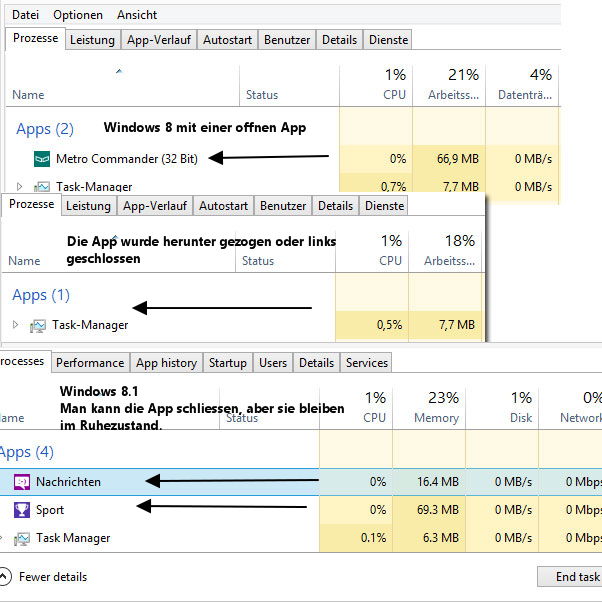Viewport: 602px width, 602px height.
Task: Click the 69.3 MB memory value
Action: tap(438, 510)
